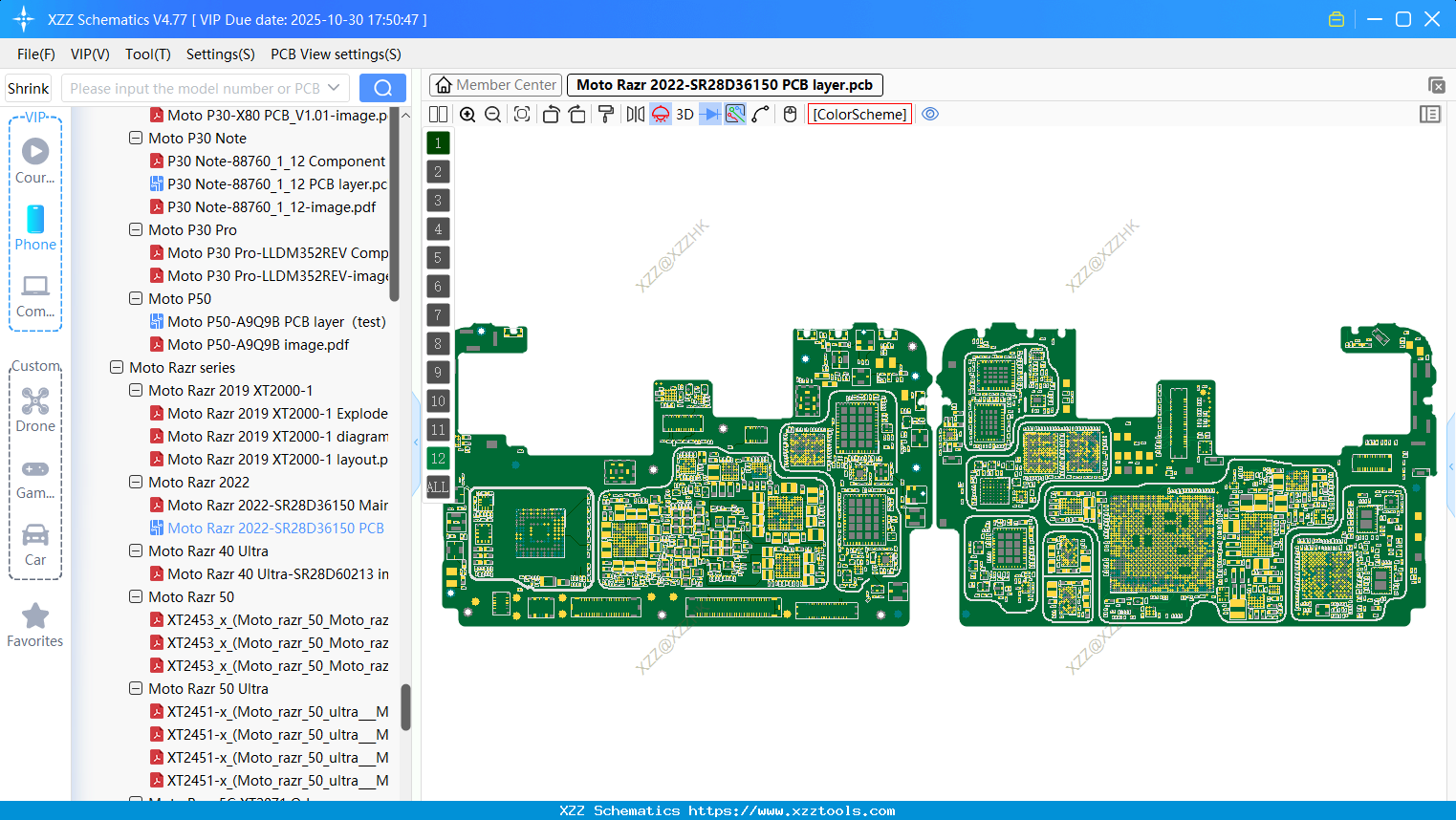Image resolution: width=1456 pixels, height=820 pixels.
Task: Toggle the eye visibility icon beside ColorScheme
Action: point(929,114)
